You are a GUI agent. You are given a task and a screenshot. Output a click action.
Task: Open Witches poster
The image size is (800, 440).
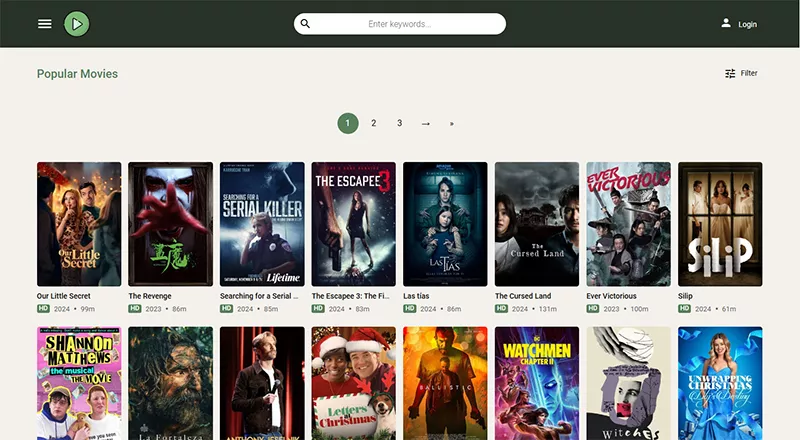click(629, 383)
